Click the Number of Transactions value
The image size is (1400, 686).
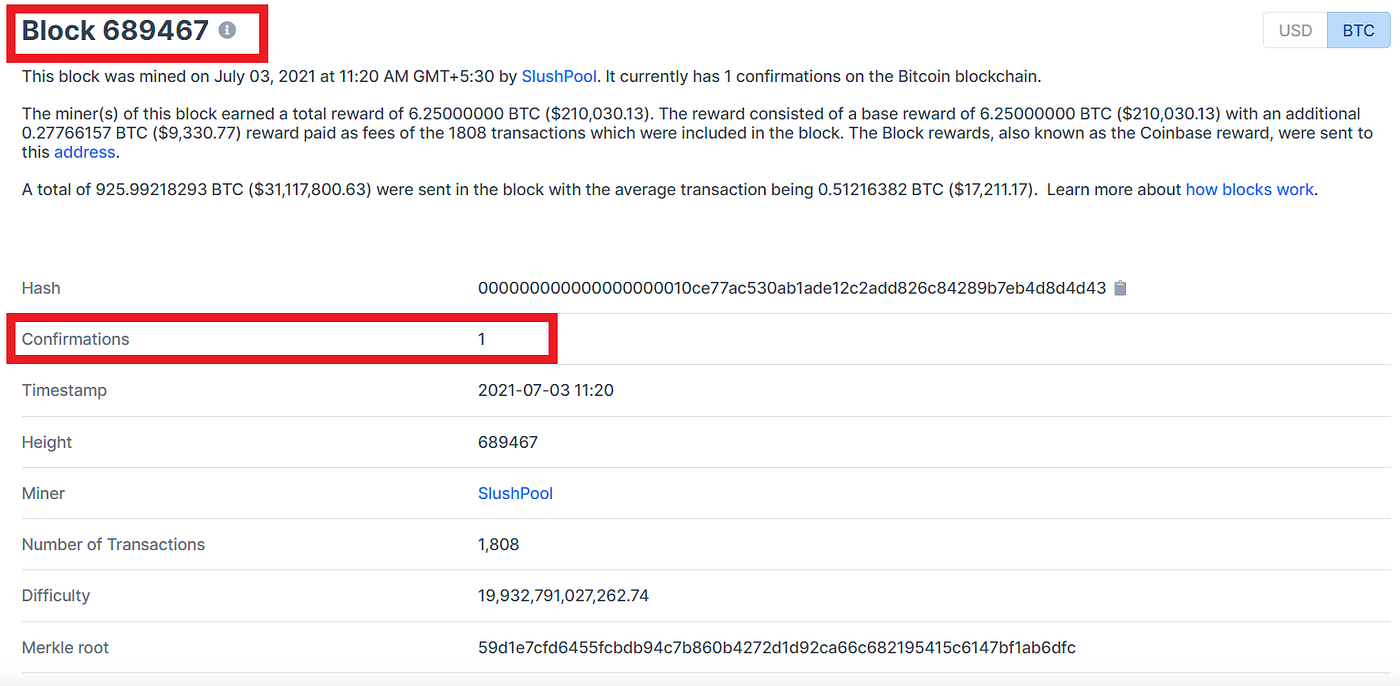[x=497, y=544]
